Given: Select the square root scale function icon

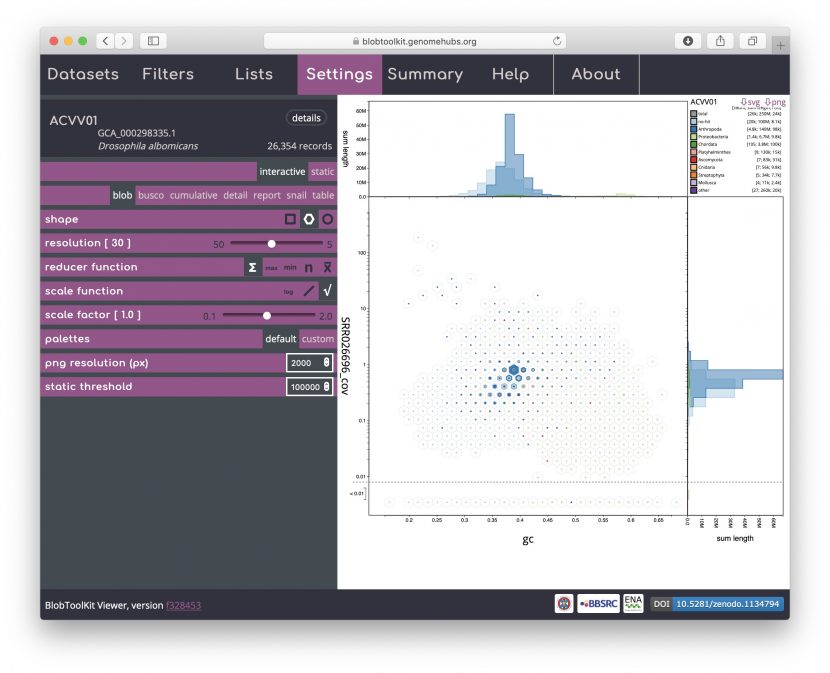Looking at the screenshot, I should (326, 291).
